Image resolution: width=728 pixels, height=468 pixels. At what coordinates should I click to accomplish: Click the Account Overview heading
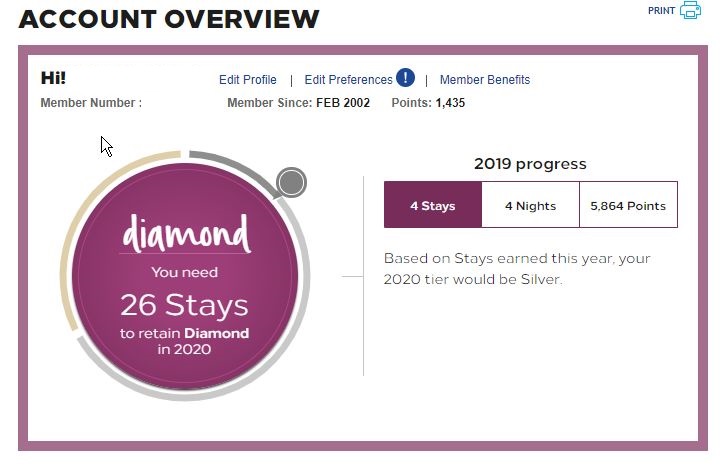169,19
